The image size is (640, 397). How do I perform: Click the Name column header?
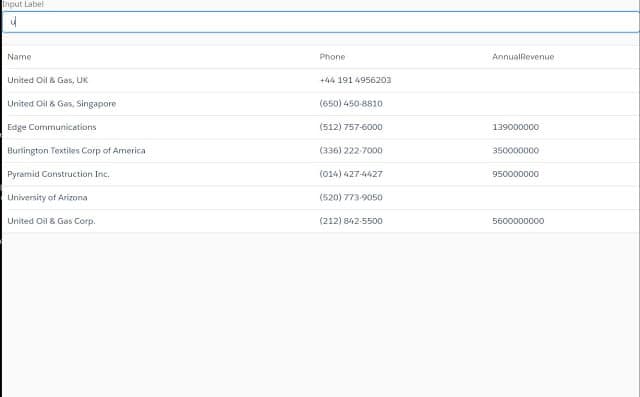point(19,57)
